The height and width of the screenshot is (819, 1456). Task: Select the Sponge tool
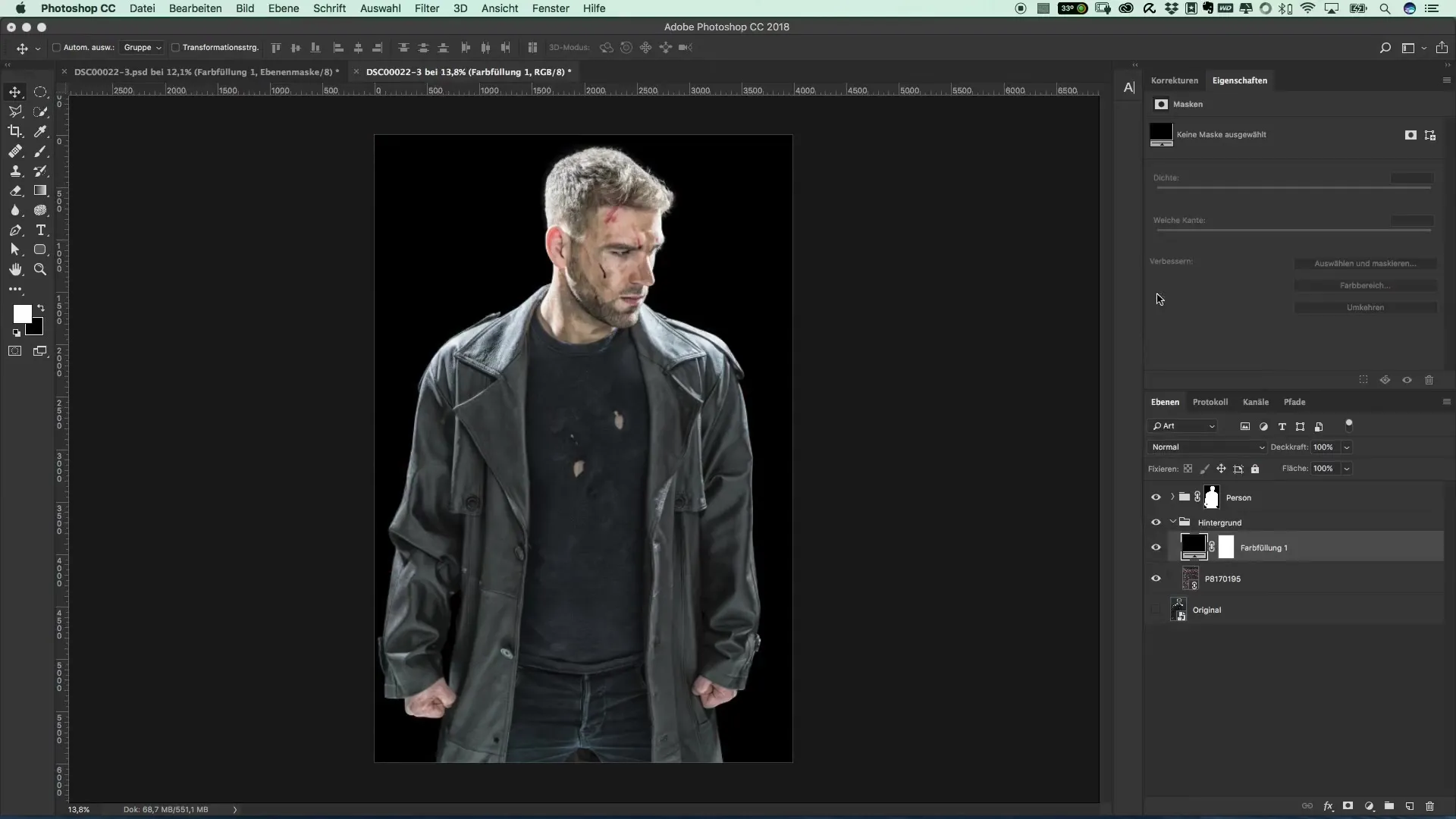pos(40,211)
